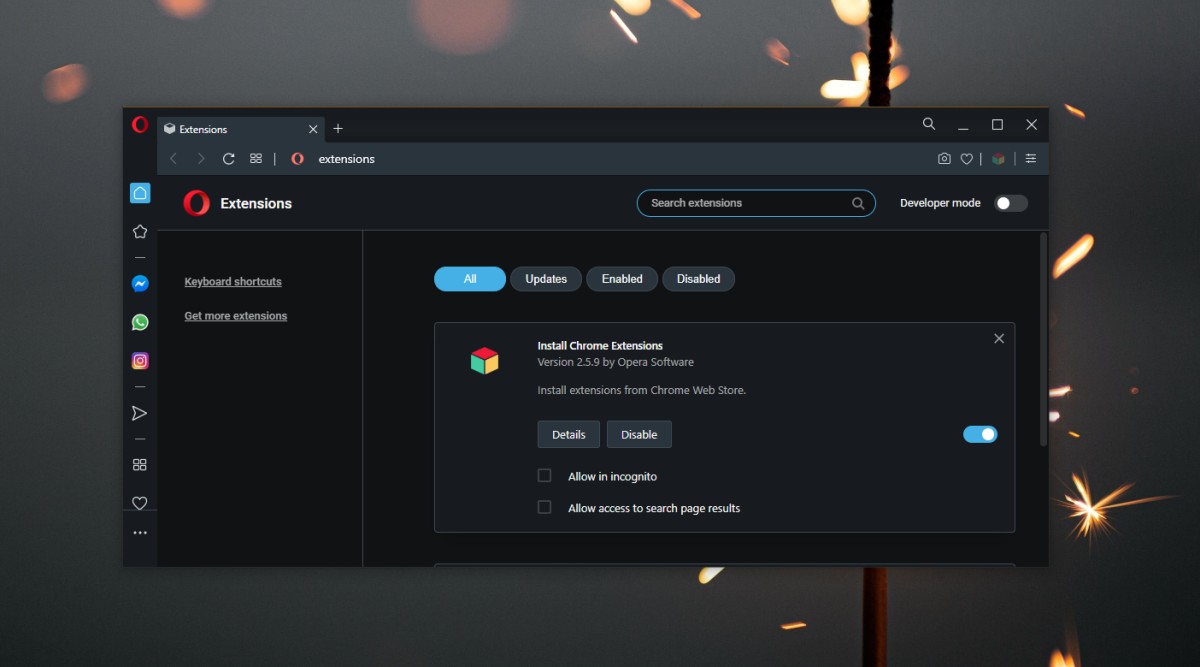Screen dimensions: 1200x667
Task: Remove Install Chrome Extensions with the X
Action: click(999, 339)
